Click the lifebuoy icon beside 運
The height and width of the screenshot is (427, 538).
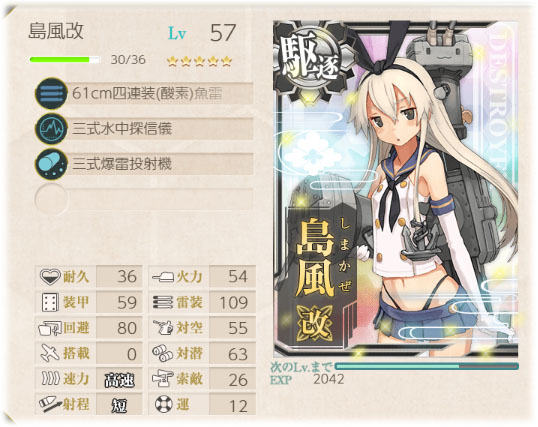[x=163, y=404]
